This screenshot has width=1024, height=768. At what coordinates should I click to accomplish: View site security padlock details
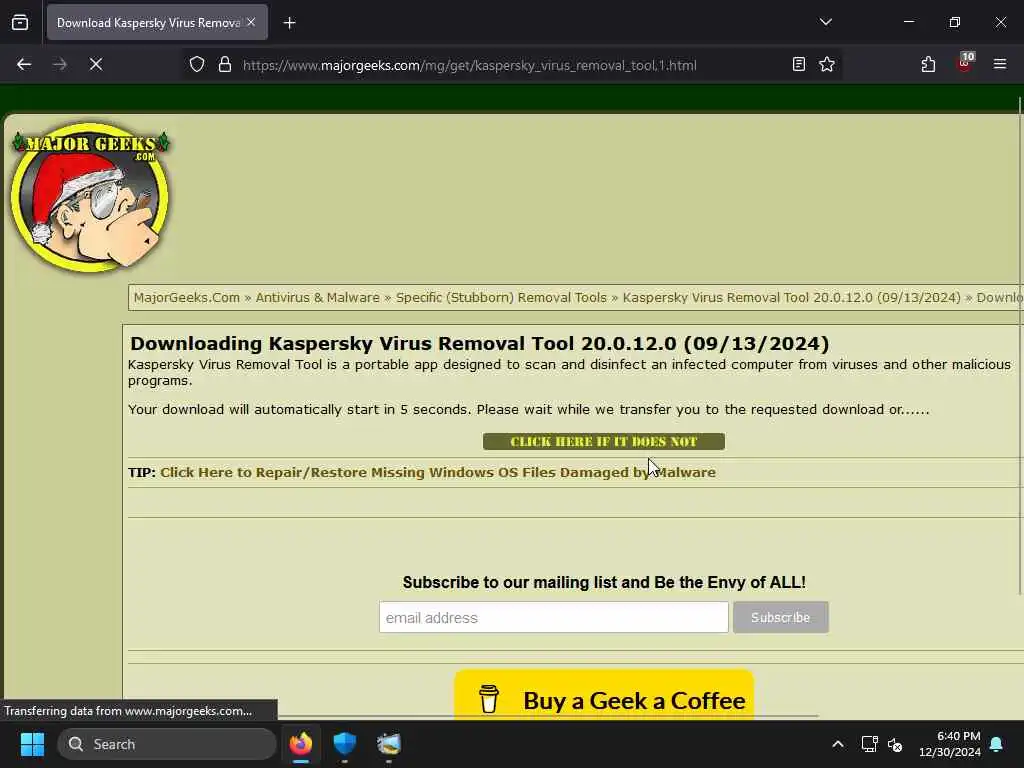tap(225, 64)
